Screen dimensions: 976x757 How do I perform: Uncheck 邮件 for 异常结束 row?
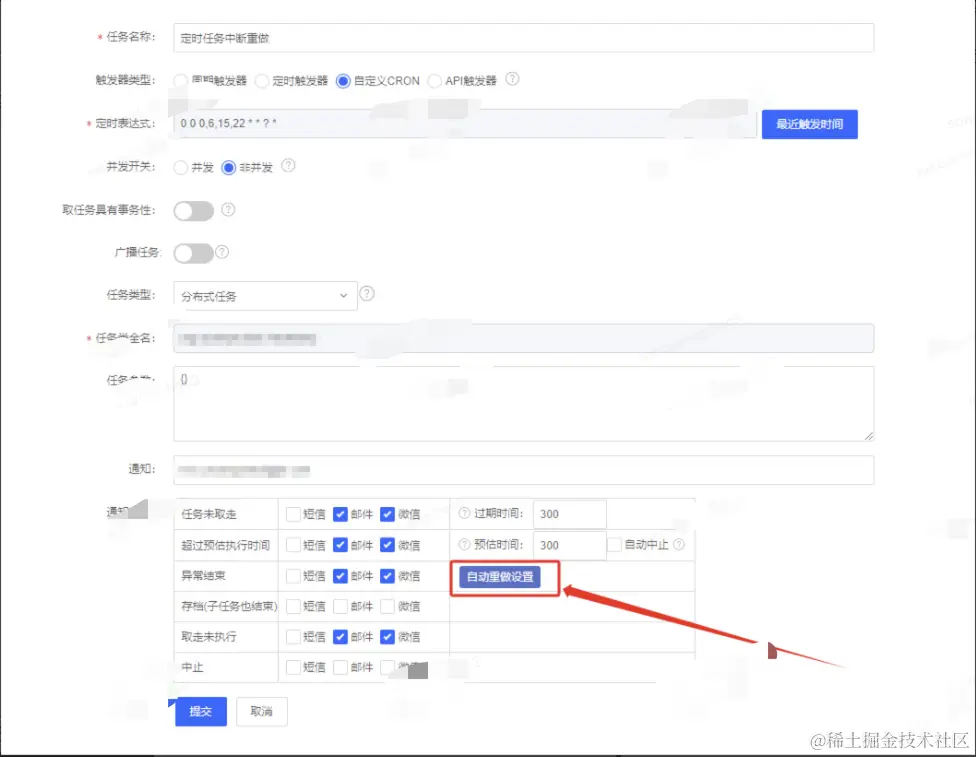340,576
